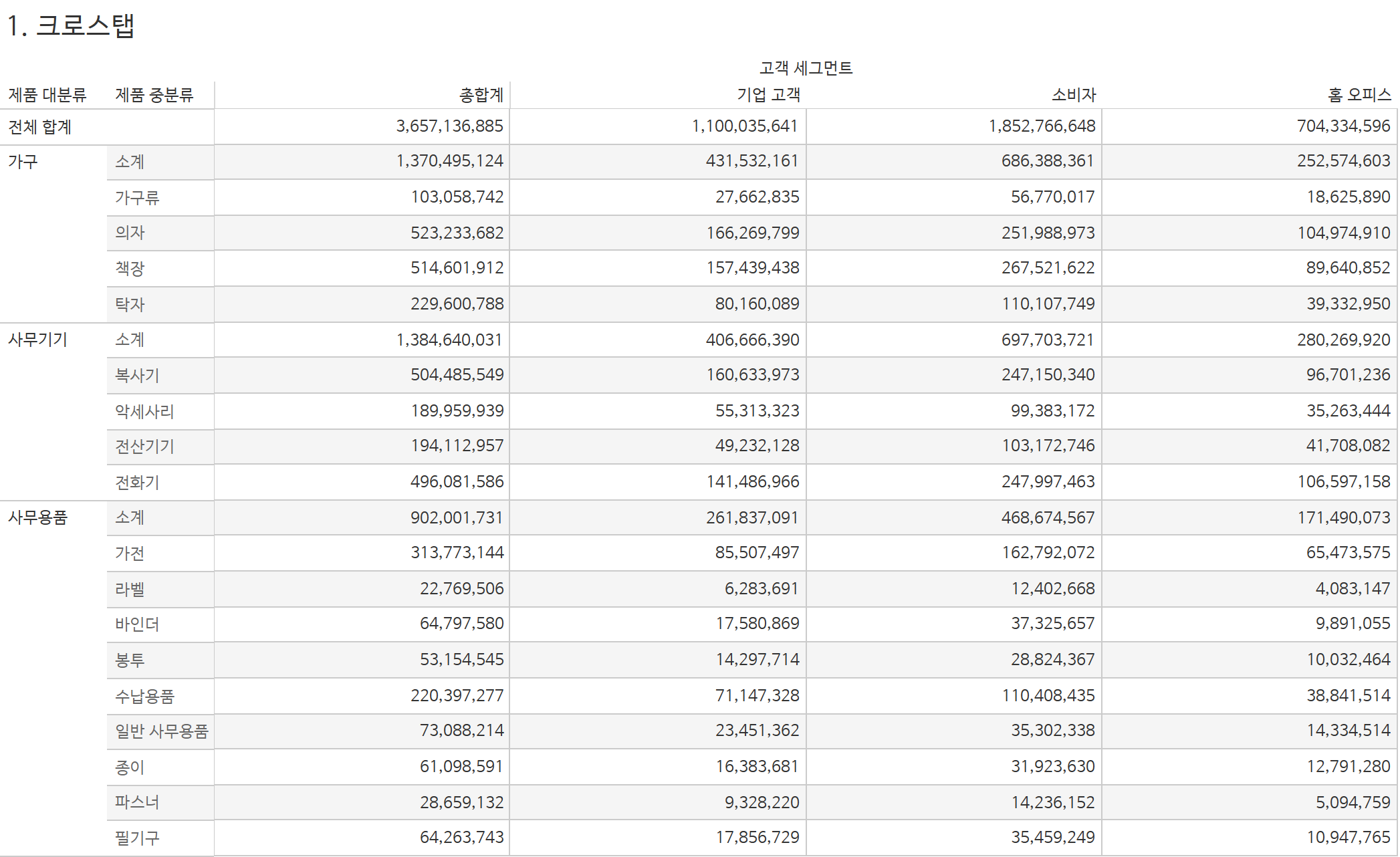Image resolution: width=1400 pixels, height=857 pixels.
Task: Select the '고객 세그먼트' column header
Action: coord(806,68)
